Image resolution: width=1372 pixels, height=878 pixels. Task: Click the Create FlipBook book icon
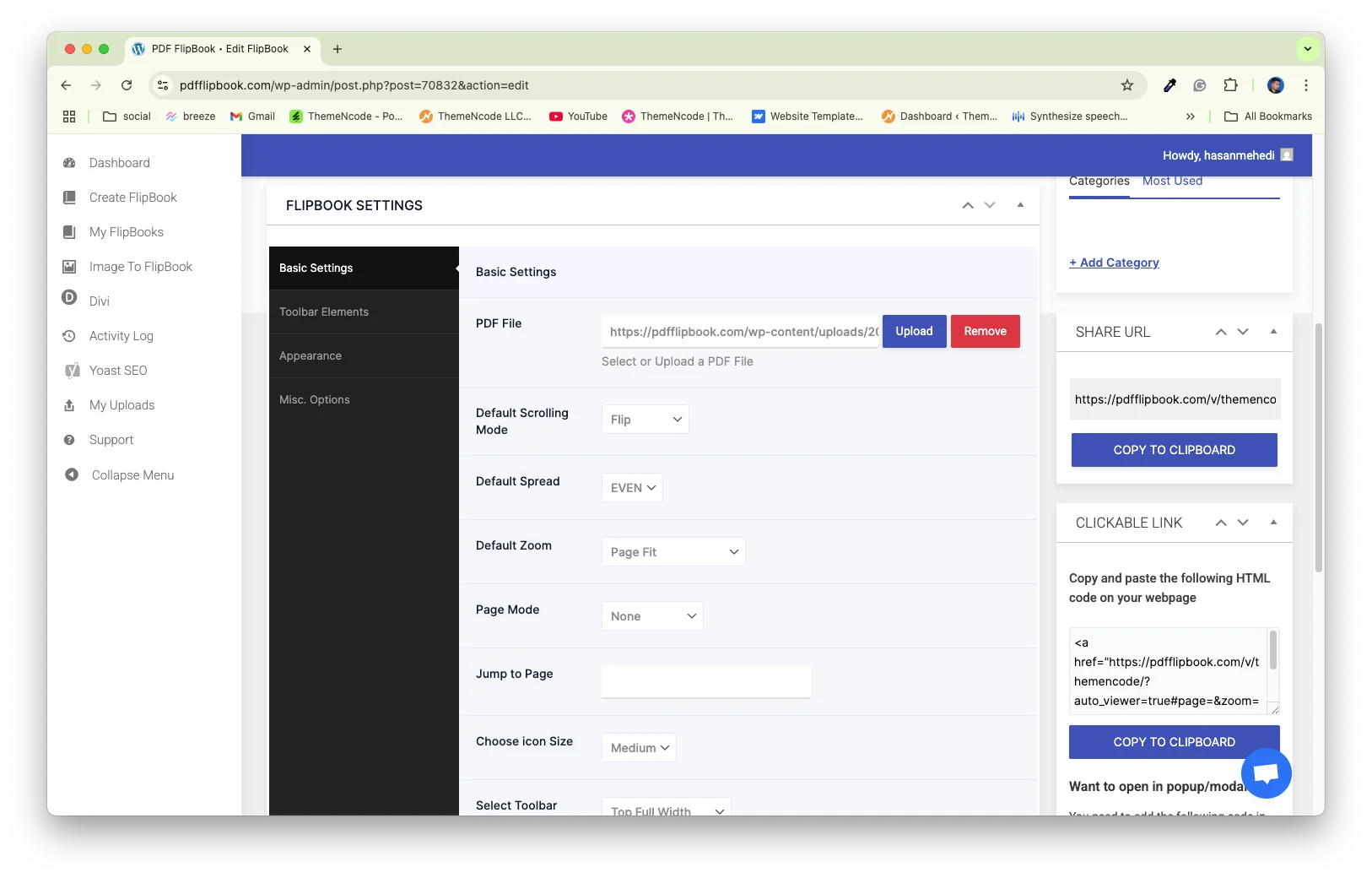(x=69, y=198)
